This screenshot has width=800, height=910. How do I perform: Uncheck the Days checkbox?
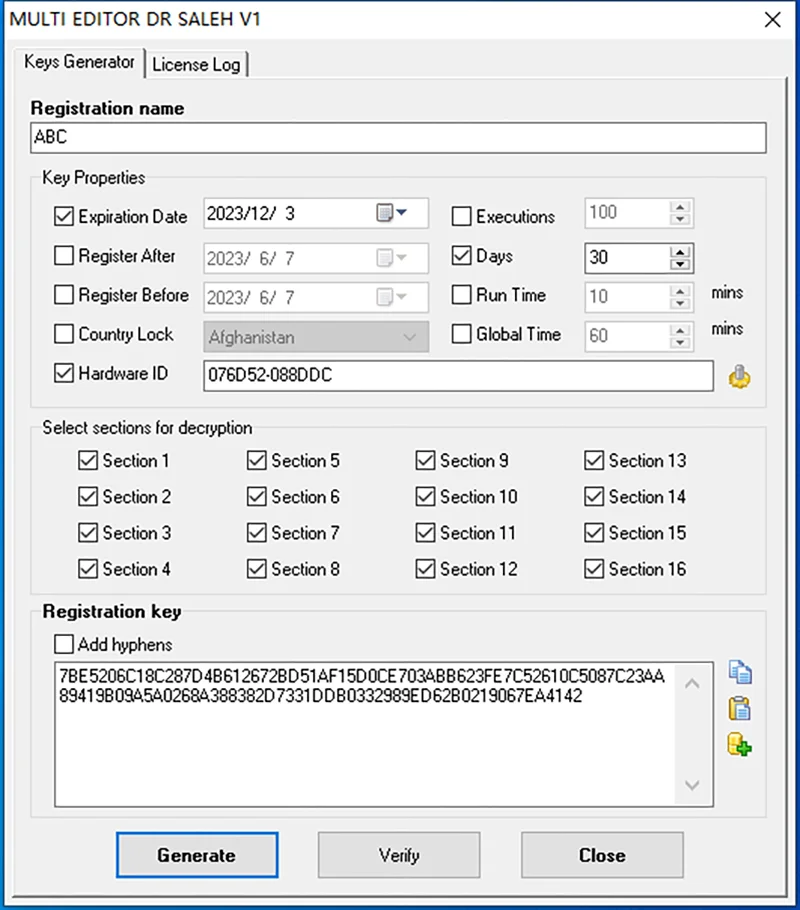462,255
